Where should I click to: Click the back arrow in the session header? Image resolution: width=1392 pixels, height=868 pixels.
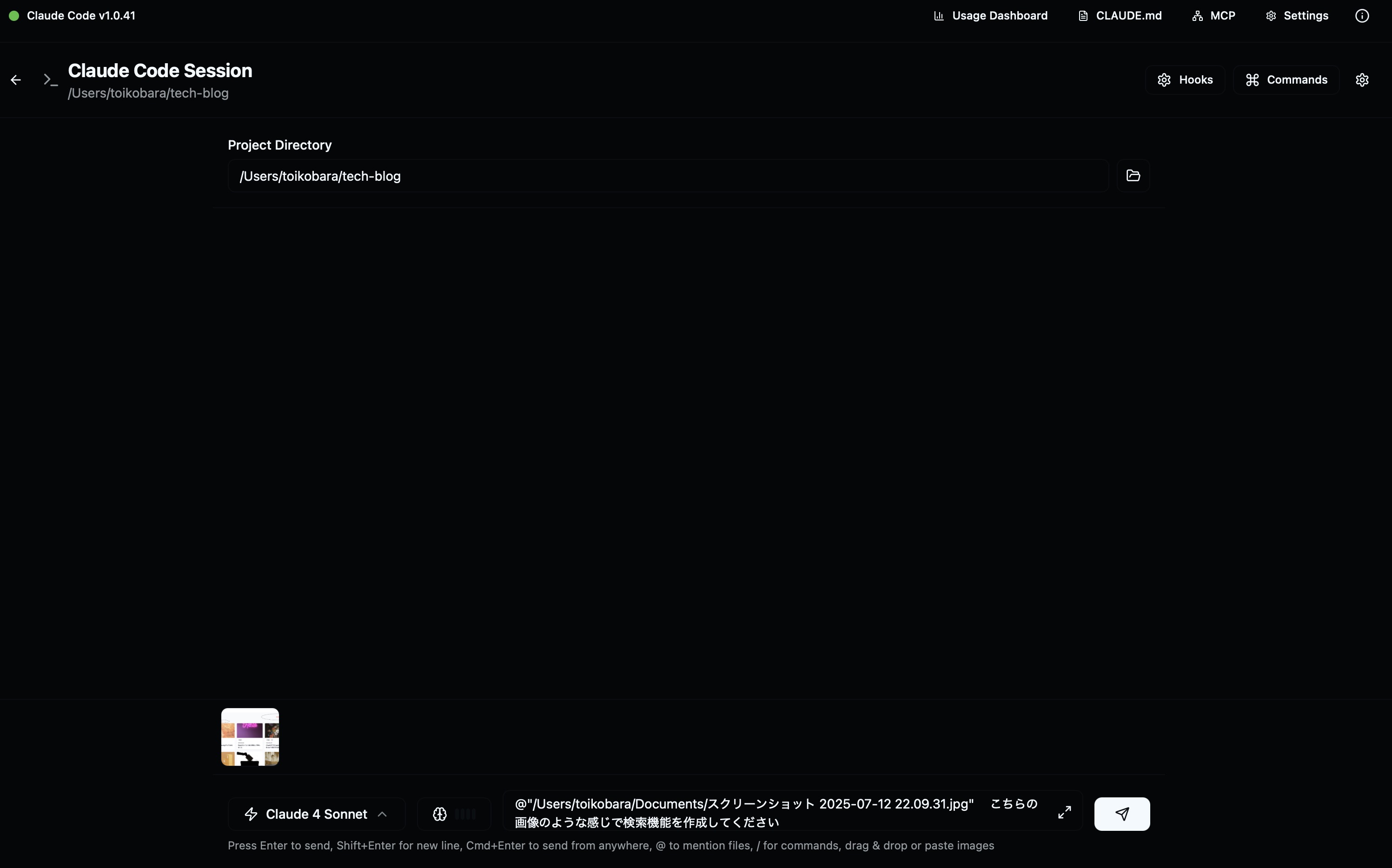coord(15,79)
